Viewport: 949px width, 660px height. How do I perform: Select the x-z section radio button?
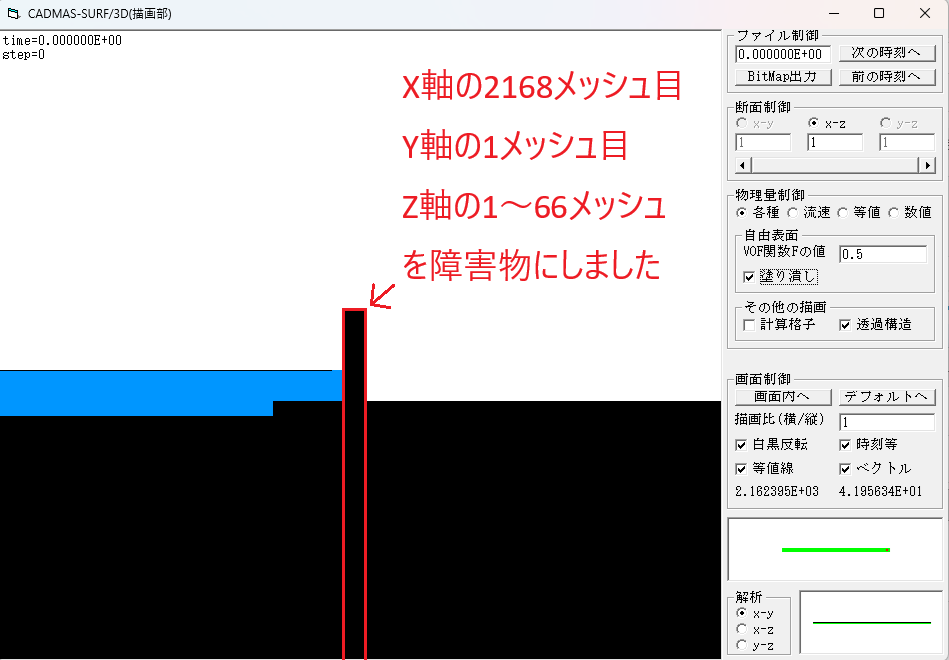[814, 123]
